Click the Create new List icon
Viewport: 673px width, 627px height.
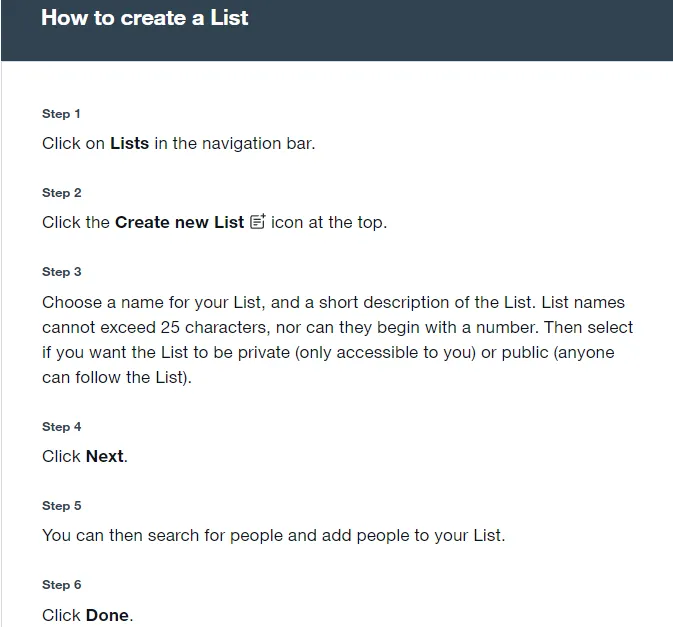coord(257,222)
